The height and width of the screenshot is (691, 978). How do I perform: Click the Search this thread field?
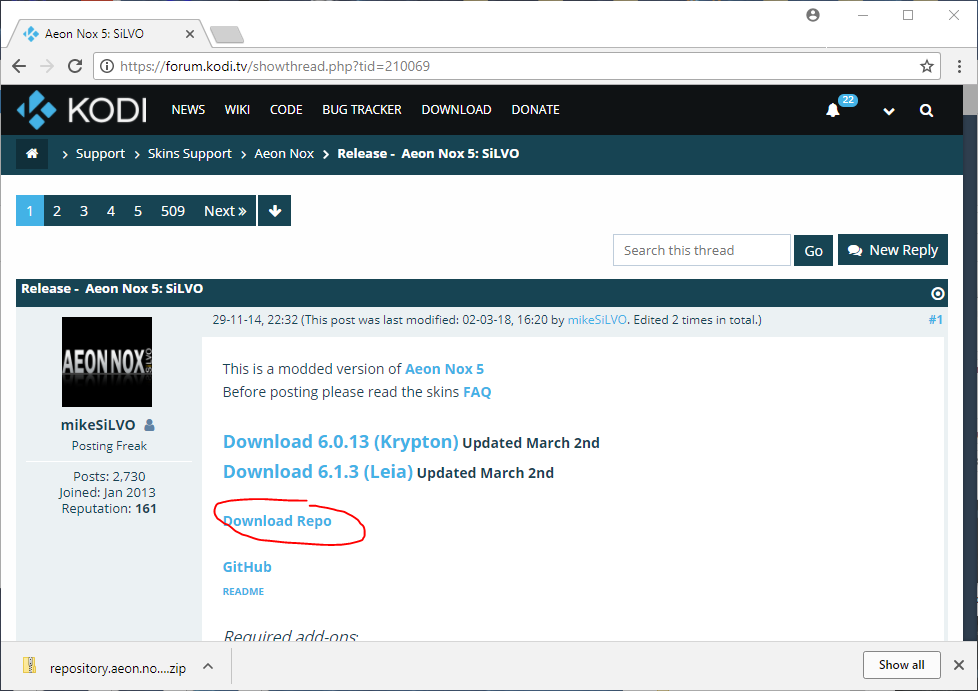point(701,250)
